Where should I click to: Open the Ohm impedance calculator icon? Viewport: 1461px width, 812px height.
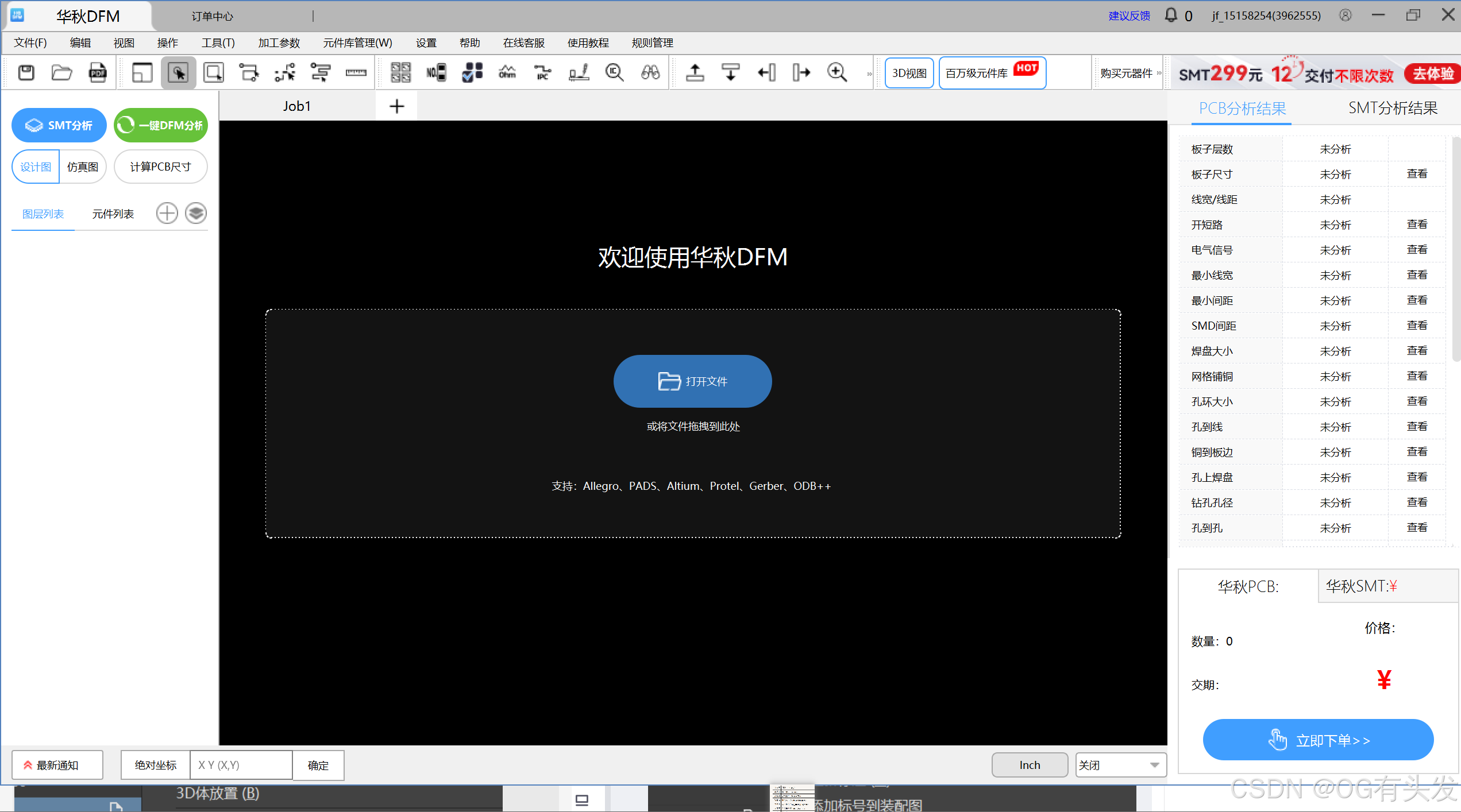(x=507, y=73)
